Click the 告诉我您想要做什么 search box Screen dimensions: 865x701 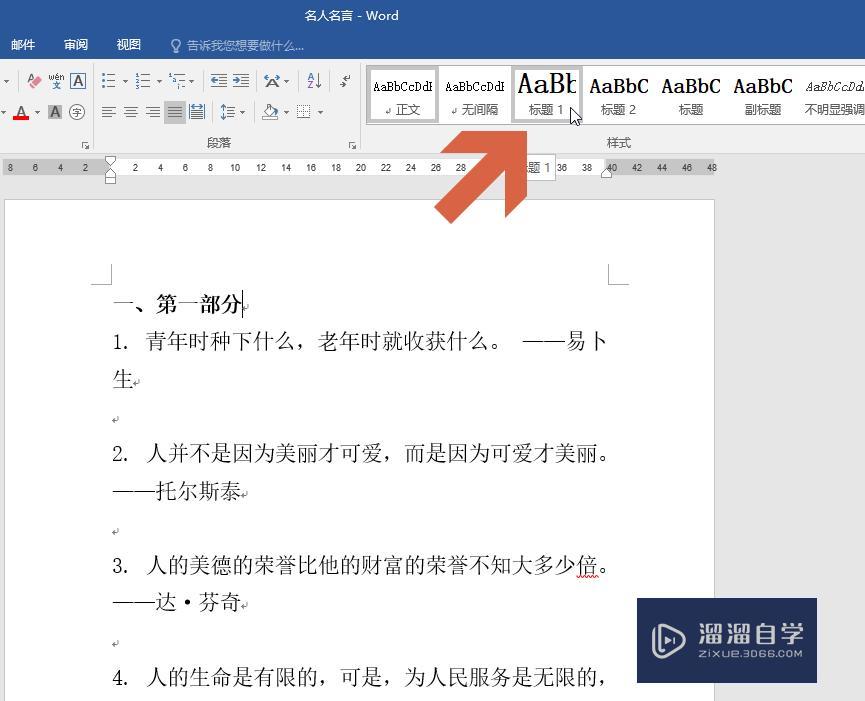point(237,45)
